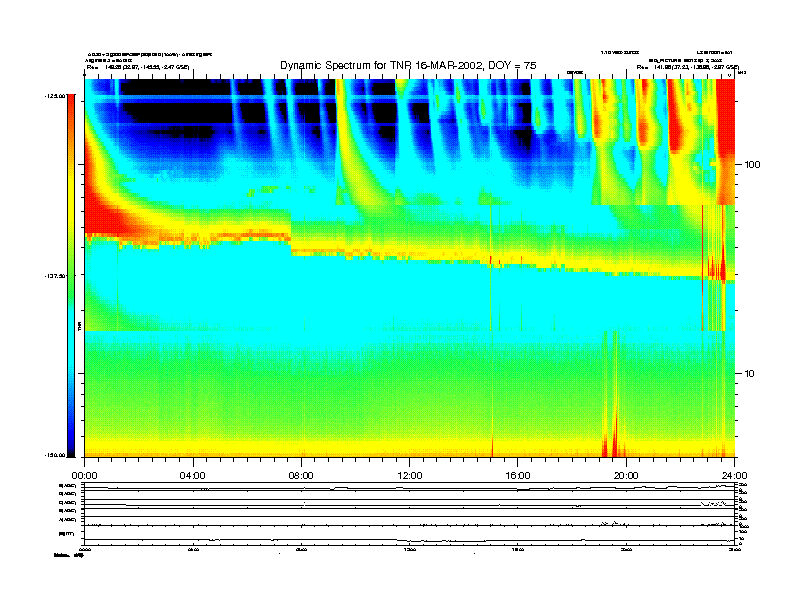Click the "-150.00" color scale label
This screenshot has height=612, width=792.
click(x=55, y=455)
